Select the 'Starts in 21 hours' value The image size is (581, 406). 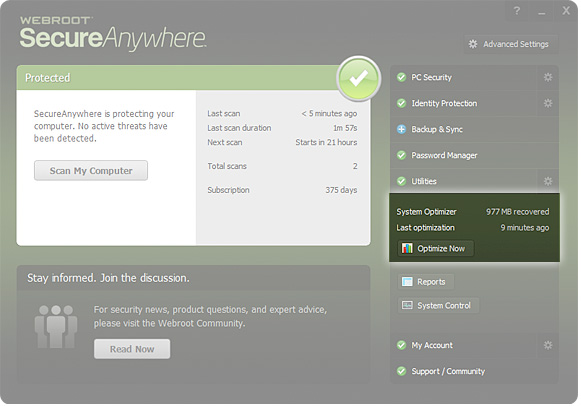[326, 142]
